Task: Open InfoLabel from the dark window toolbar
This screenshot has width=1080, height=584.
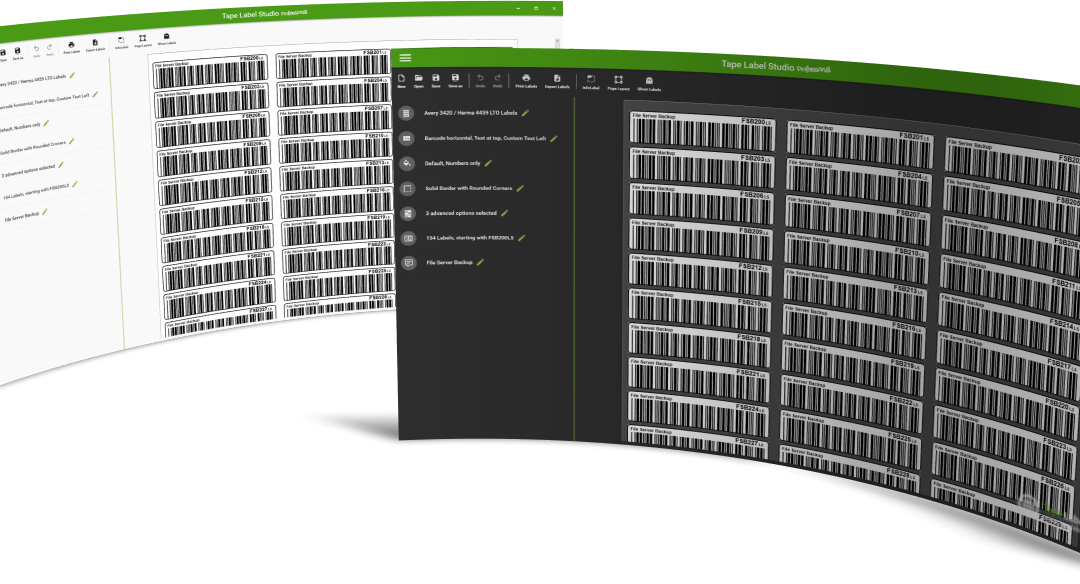Action: pos(591,83)
